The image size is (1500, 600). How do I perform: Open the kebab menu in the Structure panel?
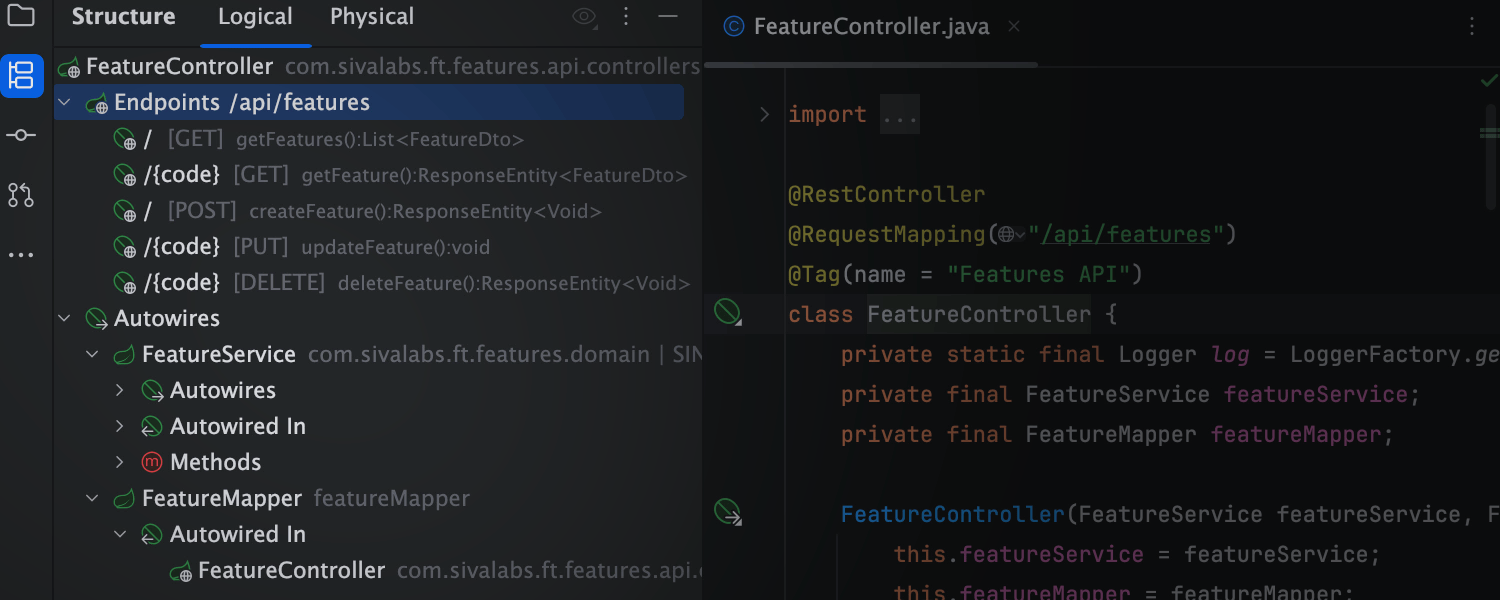point(626,17)
